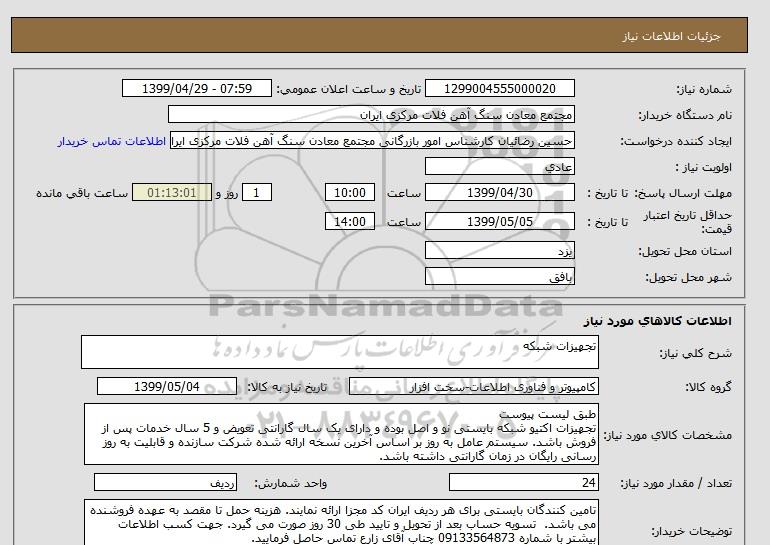Click the شماره نیاز field 1299004555000020
The height and width of the screenshot is (545, 770).
[499, 88]
